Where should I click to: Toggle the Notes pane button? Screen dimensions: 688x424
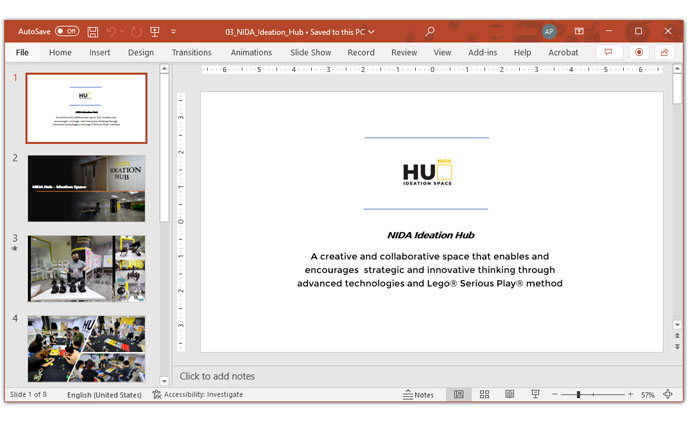point(418,395)
